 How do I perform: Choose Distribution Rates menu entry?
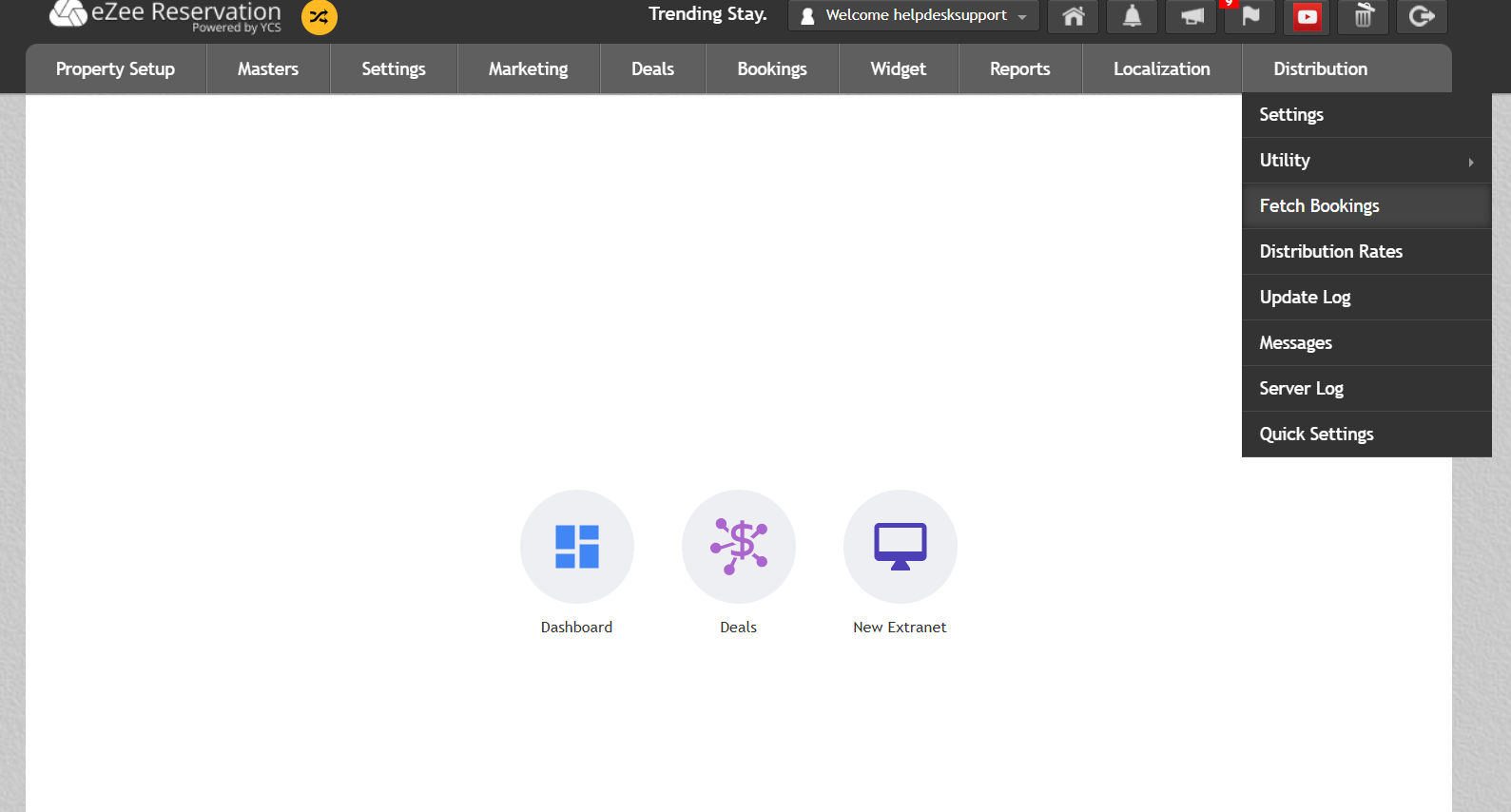point(1366,252)
